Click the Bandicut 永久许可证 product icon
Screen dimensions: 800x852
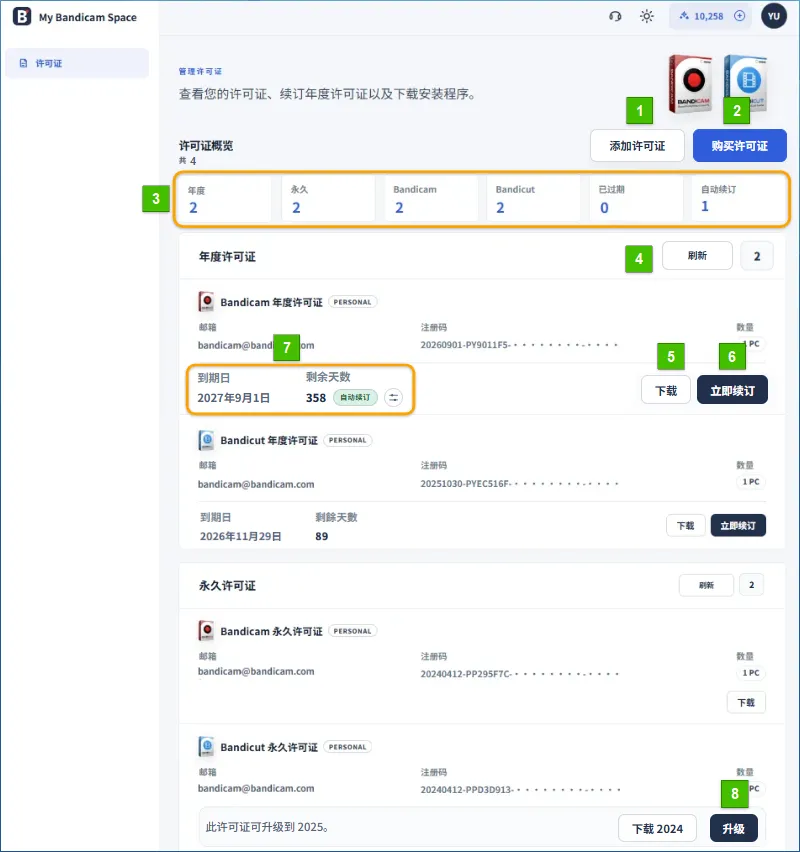[x=206, y=747]
